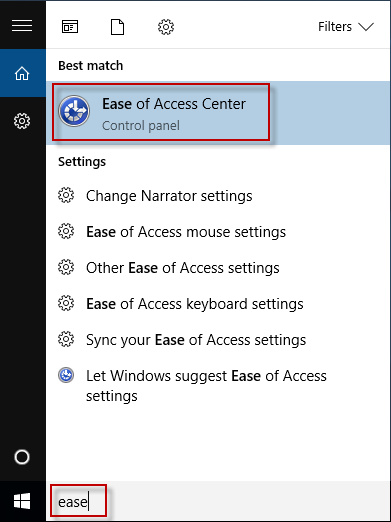Screen dimensions: 391x522
Task: Open Ease of Access keyboard settings
Action: [195, 304]
